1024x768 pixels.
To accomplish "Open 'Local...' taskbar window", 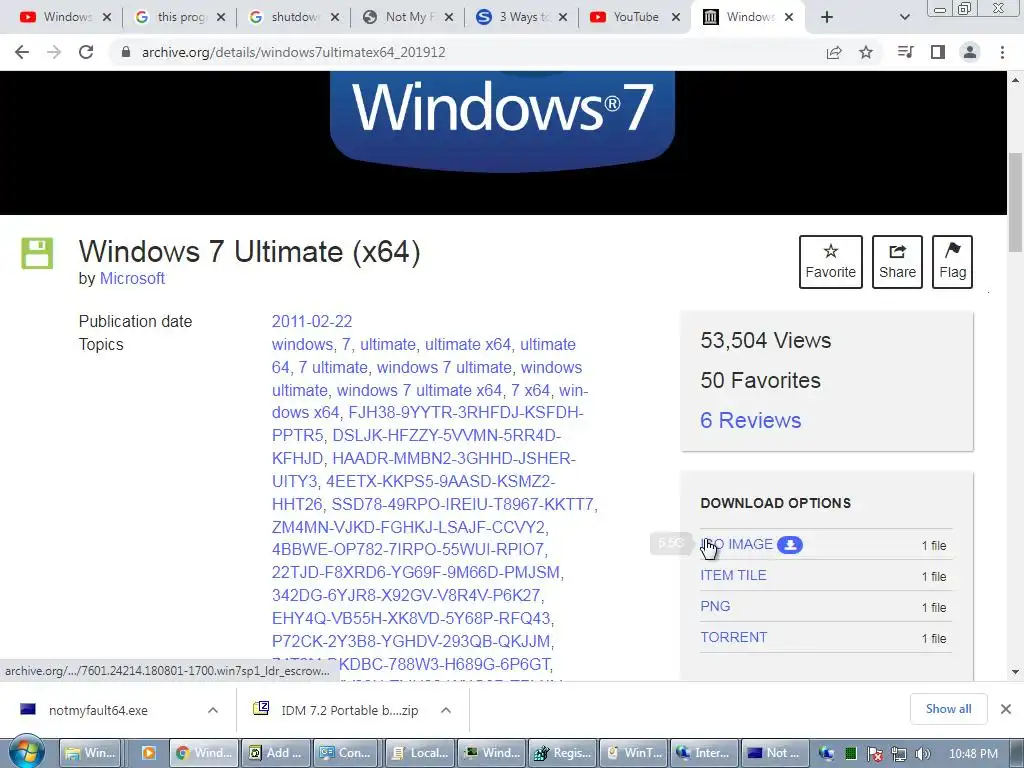I will [x=419, y=753].
